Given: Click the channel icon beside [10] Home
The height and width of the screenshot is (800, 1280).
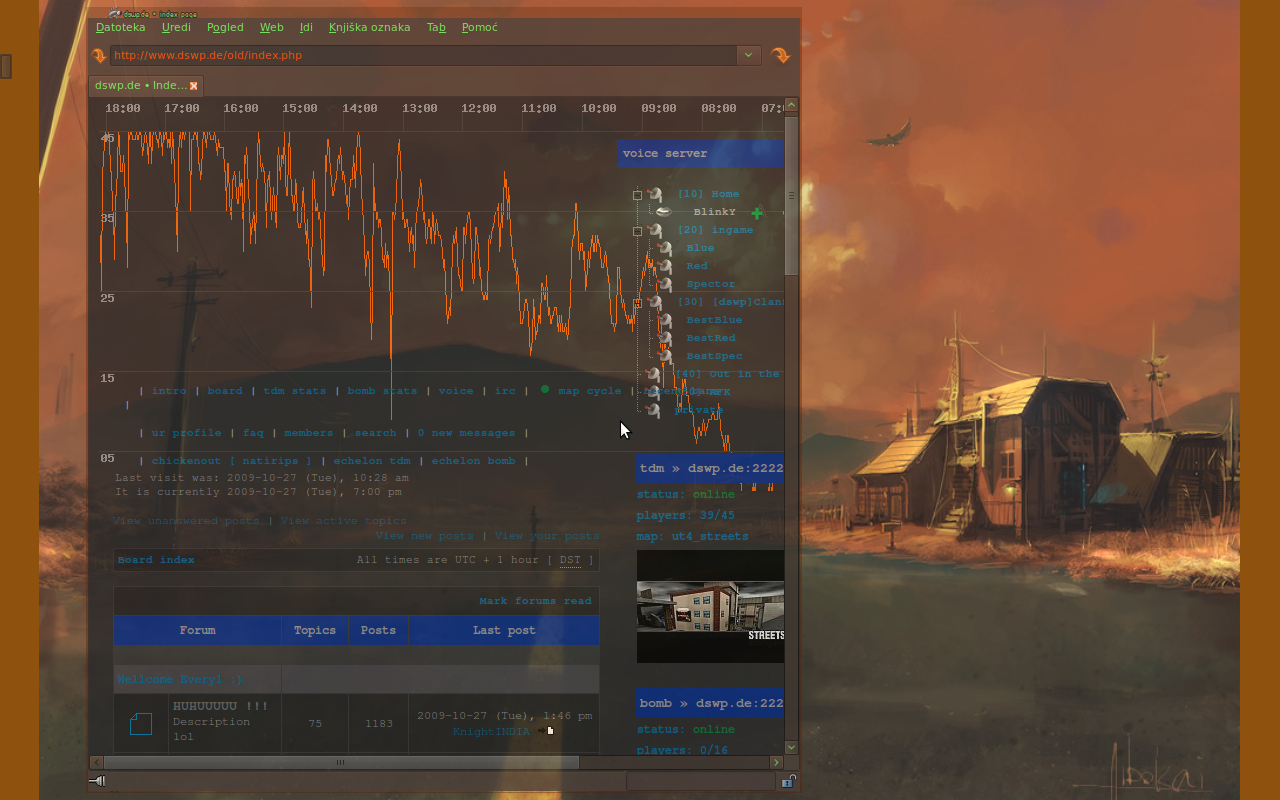Looking at the screenshot, I should [655, 195].
